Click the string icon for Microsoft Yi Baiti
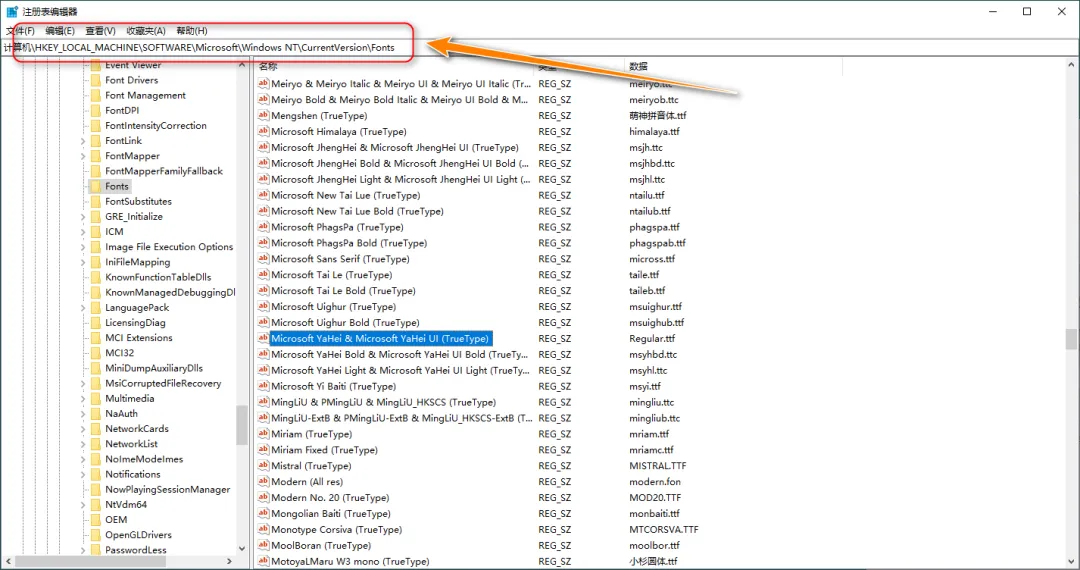 [263, 386]
